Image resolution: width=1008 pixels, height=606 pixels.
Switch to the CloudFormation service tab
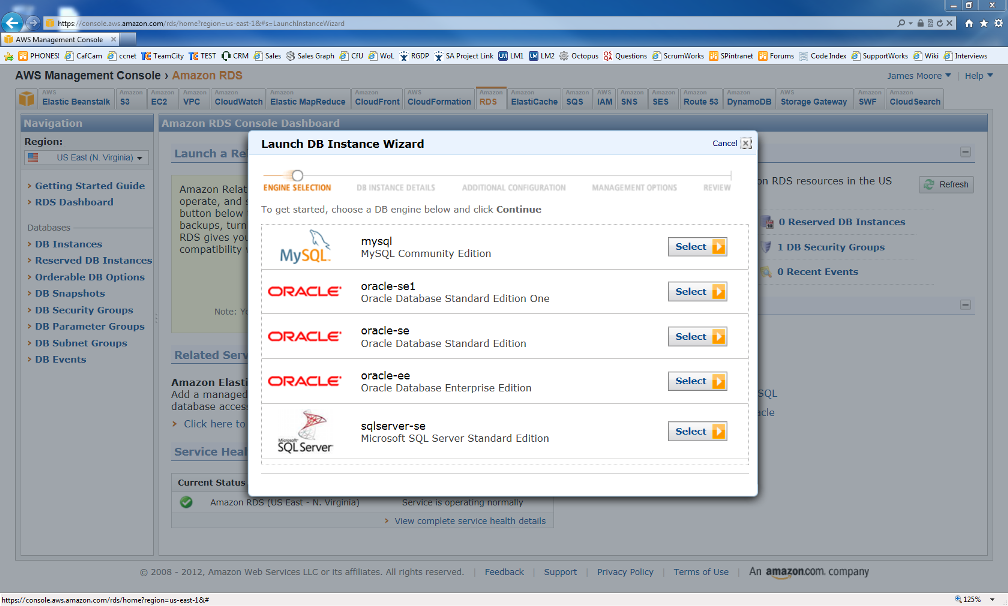(439, 99)
